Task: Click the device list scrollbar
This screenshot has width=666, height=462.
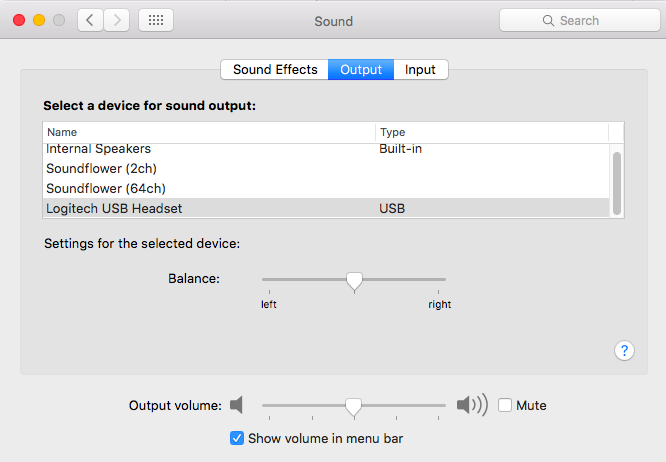Action: coord(617,183)
